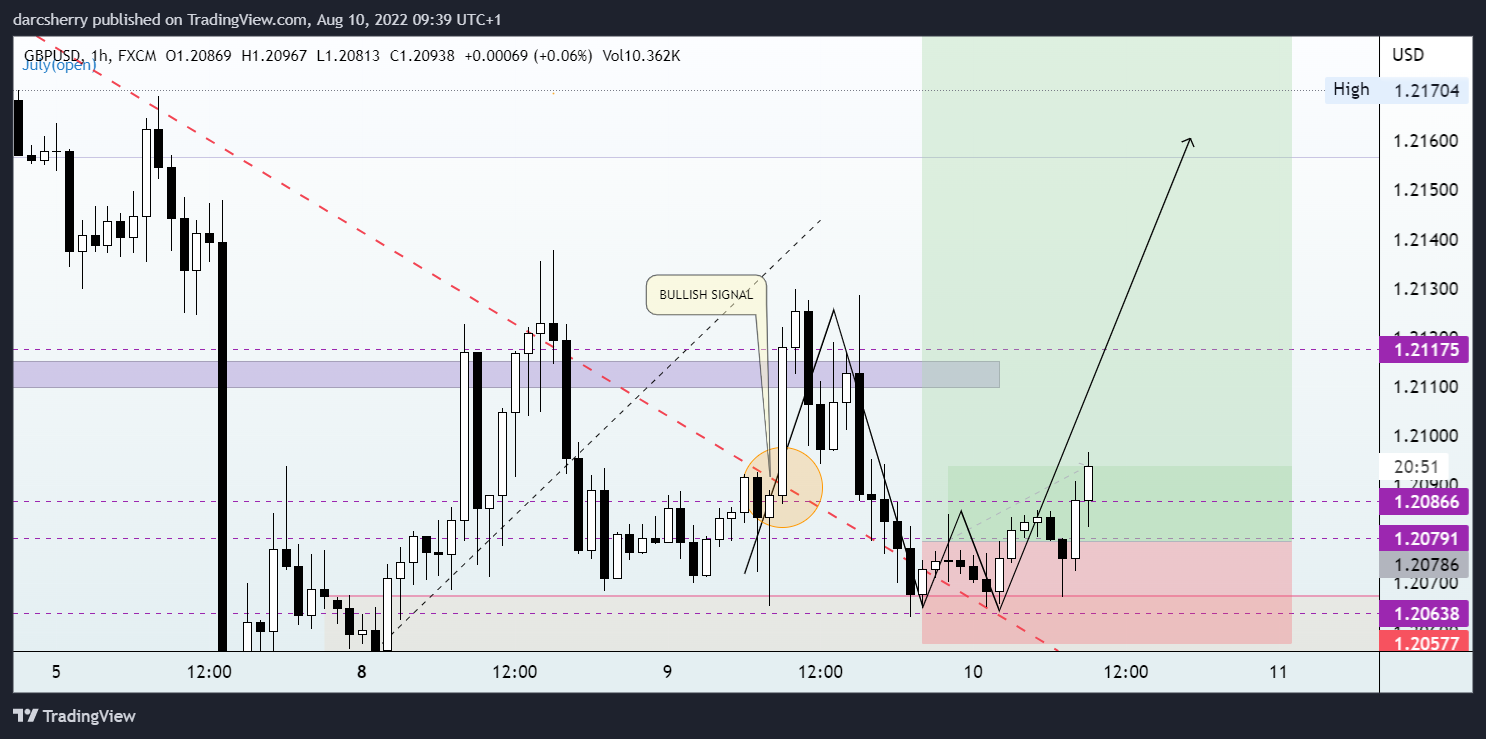
Task: Click the 1.21300 price axis tick
Action: point(1424,289)
